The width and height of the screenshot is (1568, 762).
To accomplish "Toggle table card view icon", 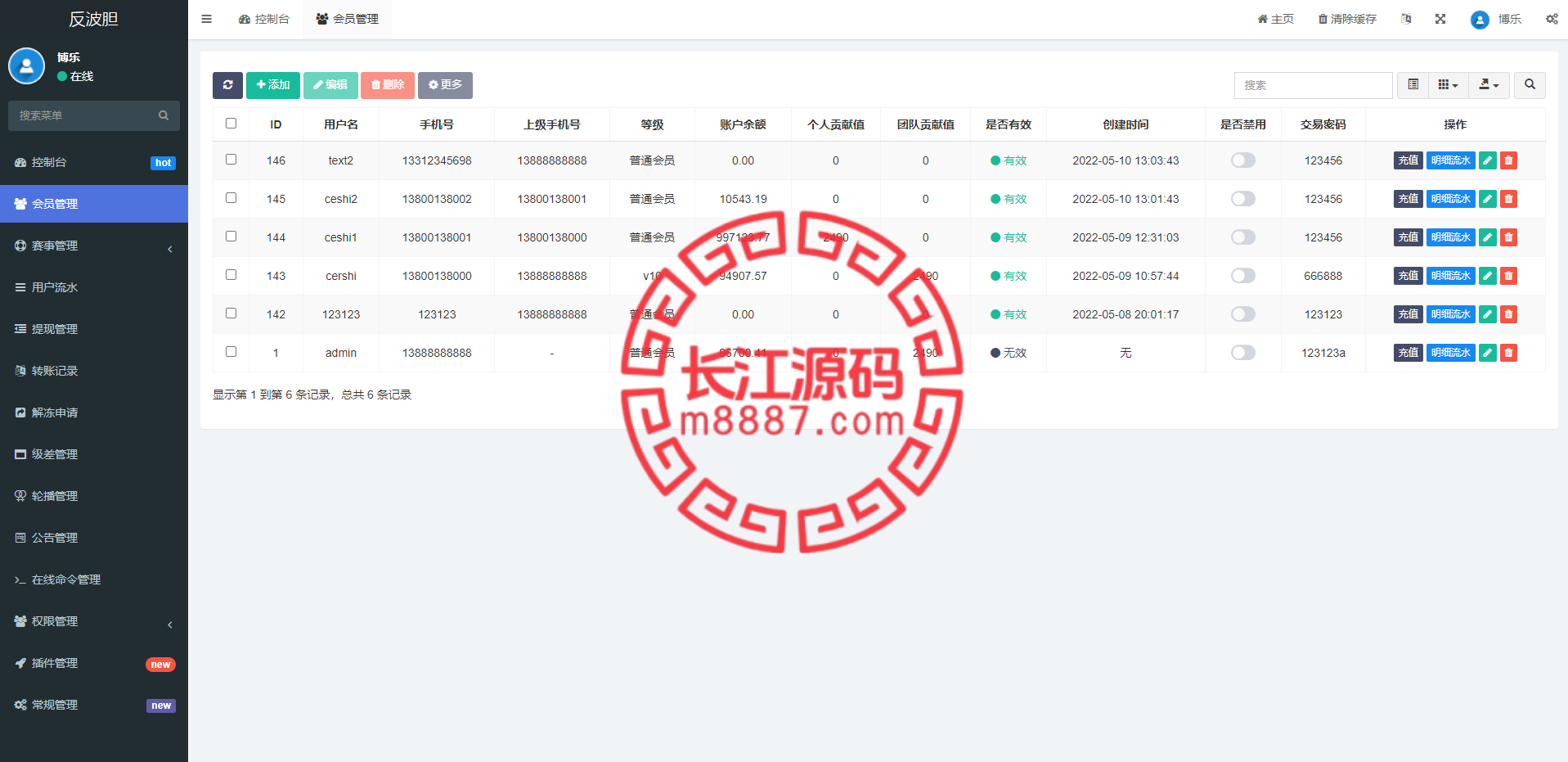I will click(x=1413, y=85).
